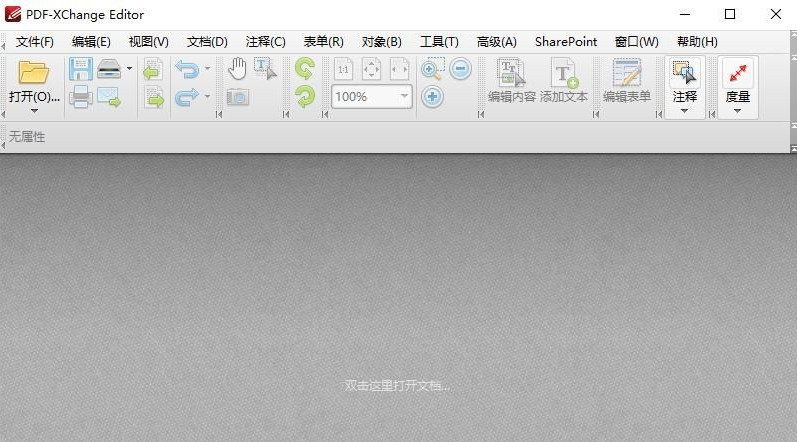The width and height of the screenshot is (797, 442).
Task: Open the 高级(A) menu
Action: [x=497, y=42]
